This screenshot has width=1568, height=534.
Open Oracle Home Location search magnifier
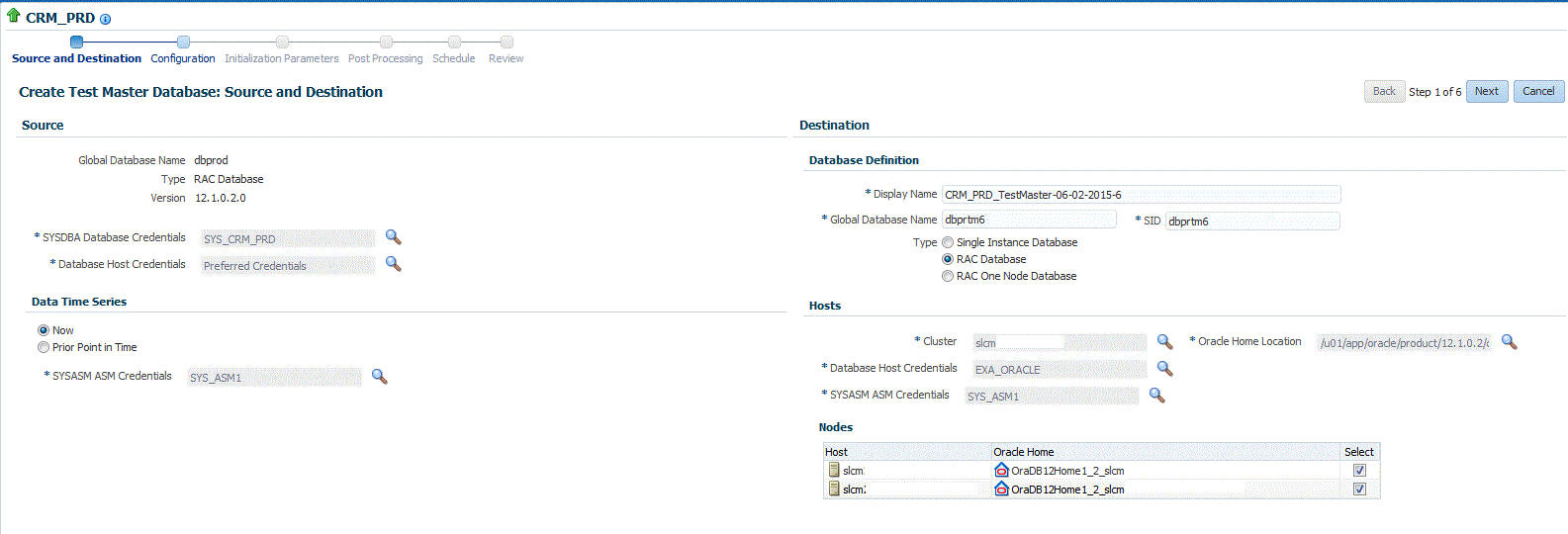click(x=1509, y=341)
